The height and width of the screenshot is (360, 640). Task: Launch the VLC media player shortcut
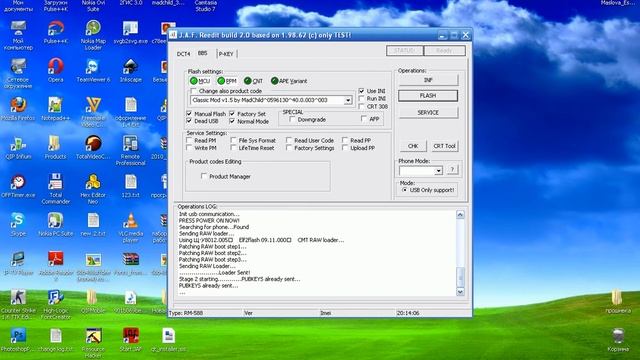(x=130, y=220)
